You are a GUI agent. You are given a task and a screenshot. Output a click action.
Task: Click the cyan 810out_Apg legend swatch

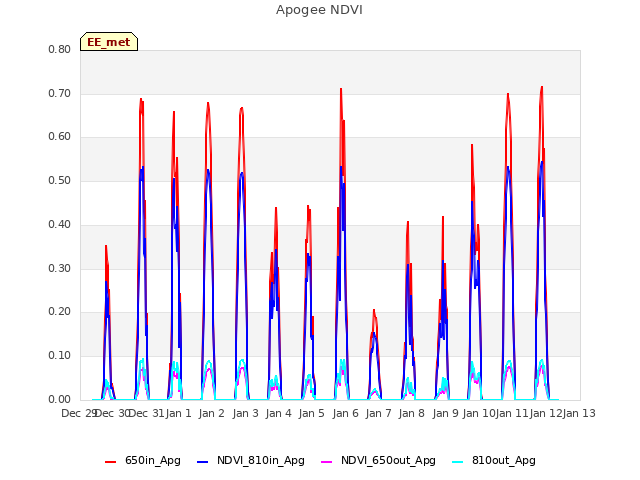coord(458,462)
